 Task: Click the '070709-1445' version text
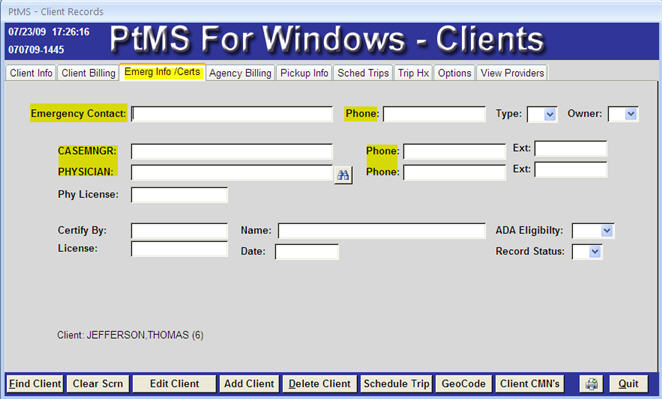[x=36, y=50]
